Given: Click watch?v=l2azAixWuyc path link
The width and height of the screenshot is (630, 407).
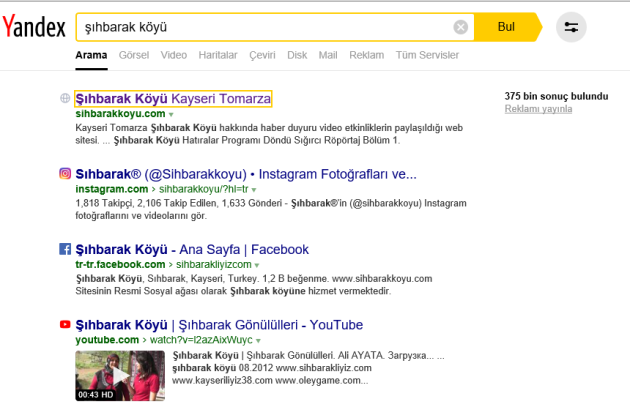Looking at the screenshot, I should pyautogui.click(x=201, y=340).
